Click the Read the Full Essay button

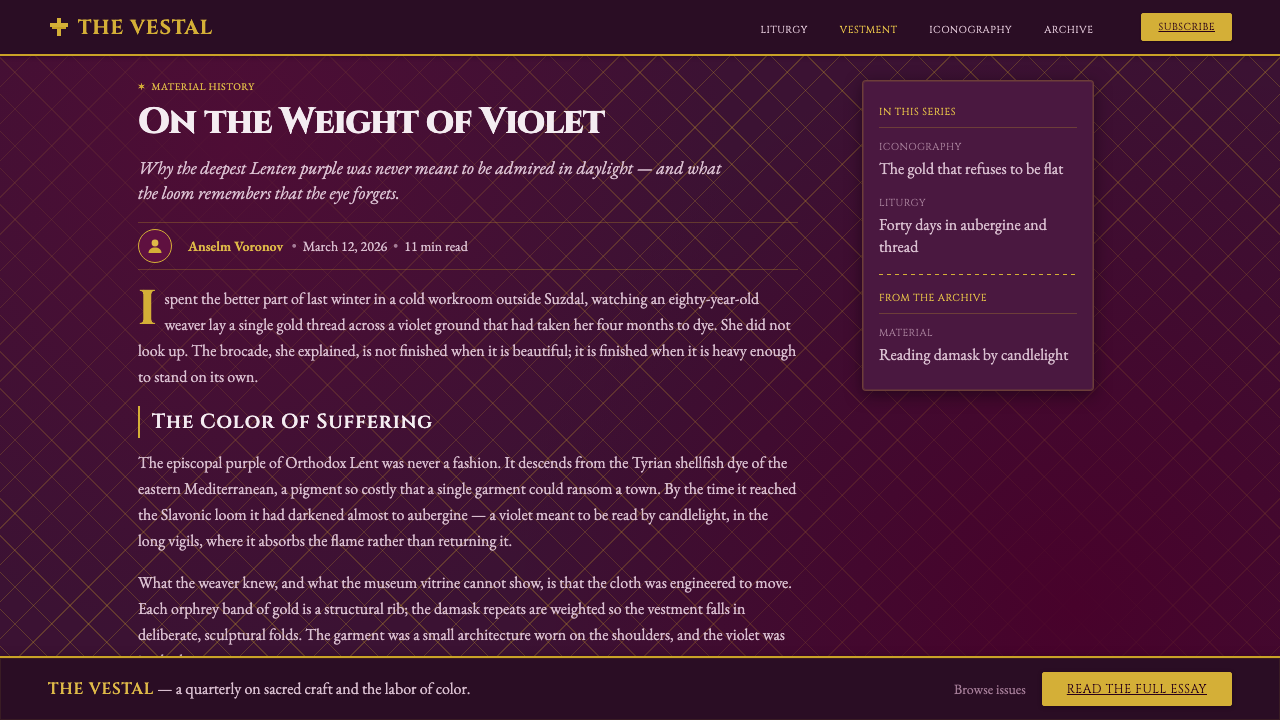click(x=1137, y=689)
